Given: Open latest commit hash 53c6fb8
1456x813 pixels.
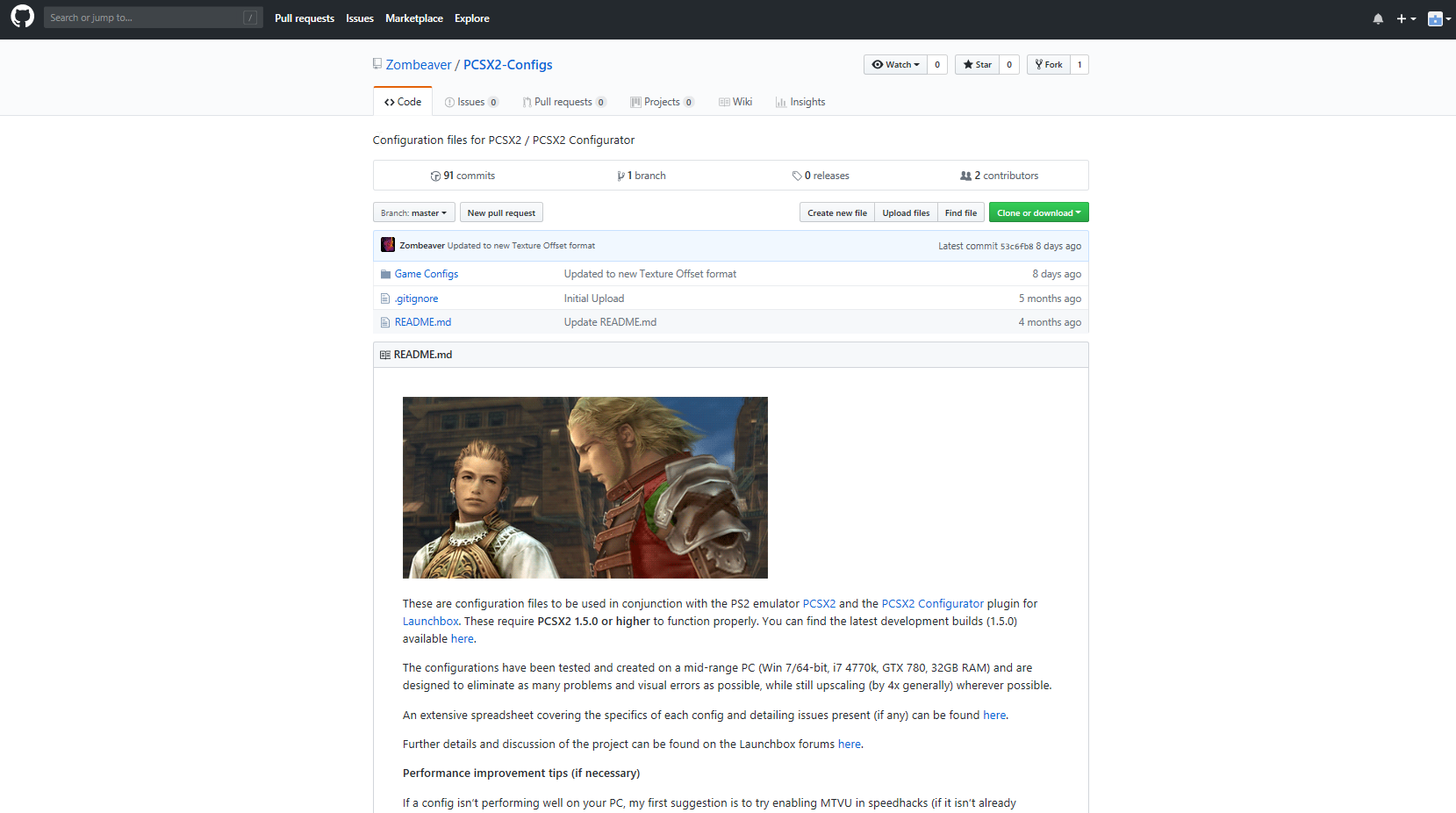Looking at the screenshot, I should click(1016, 247).
